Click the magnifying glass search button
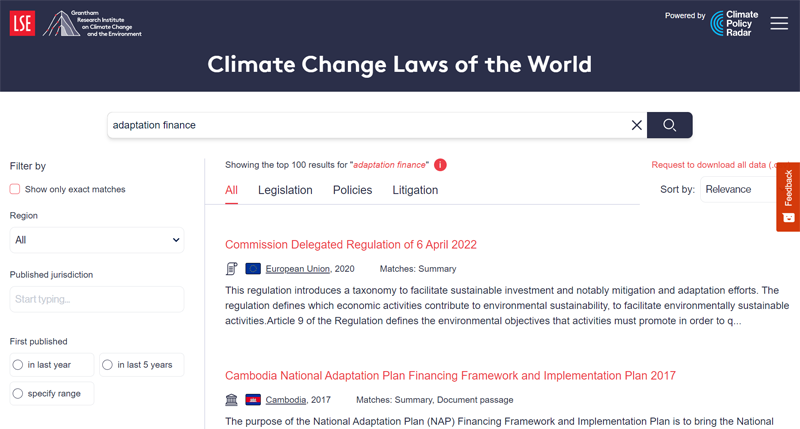The height and width of the screenshot is (429, 800). pos(670,125)
